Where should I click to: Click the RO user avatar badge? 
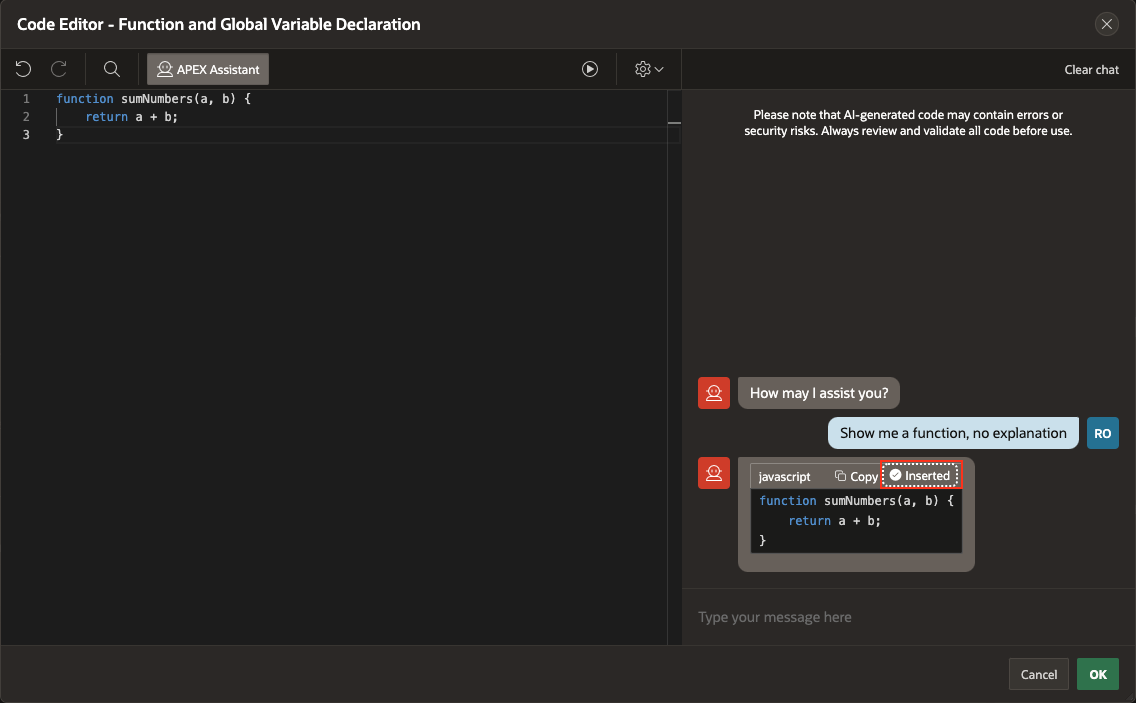1102,433
